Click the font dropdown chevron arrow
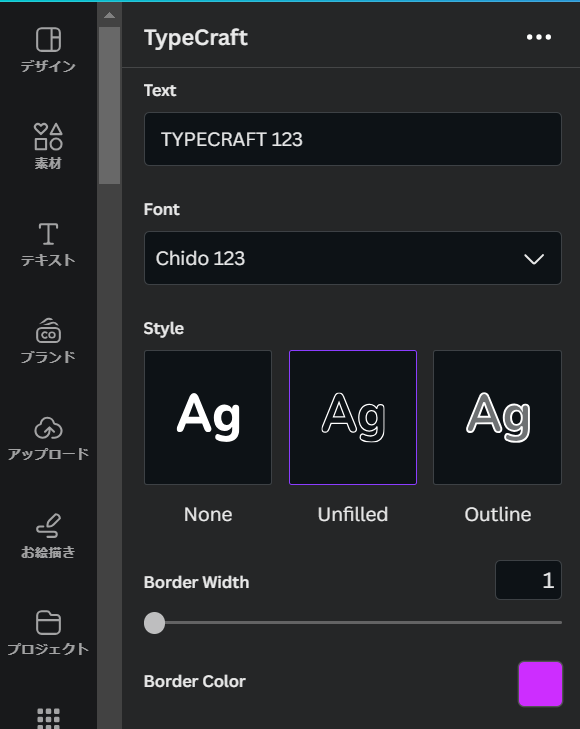The width and height of the screenshot is (580, 729). pyautogui.click(x=534, y=259)
